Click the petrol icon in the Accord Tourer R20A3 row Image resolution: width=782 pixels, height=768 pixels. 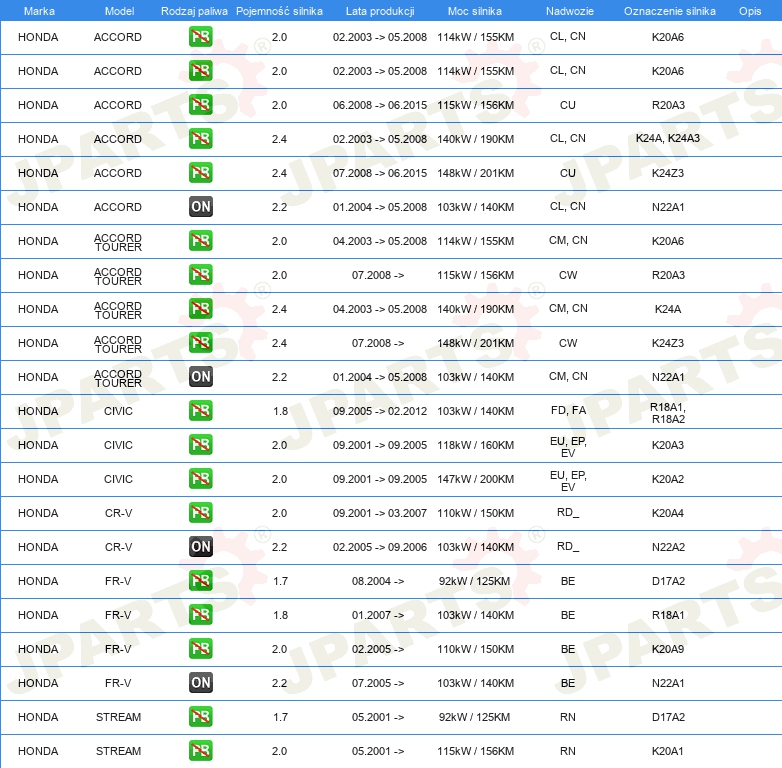tap(200, 275)
